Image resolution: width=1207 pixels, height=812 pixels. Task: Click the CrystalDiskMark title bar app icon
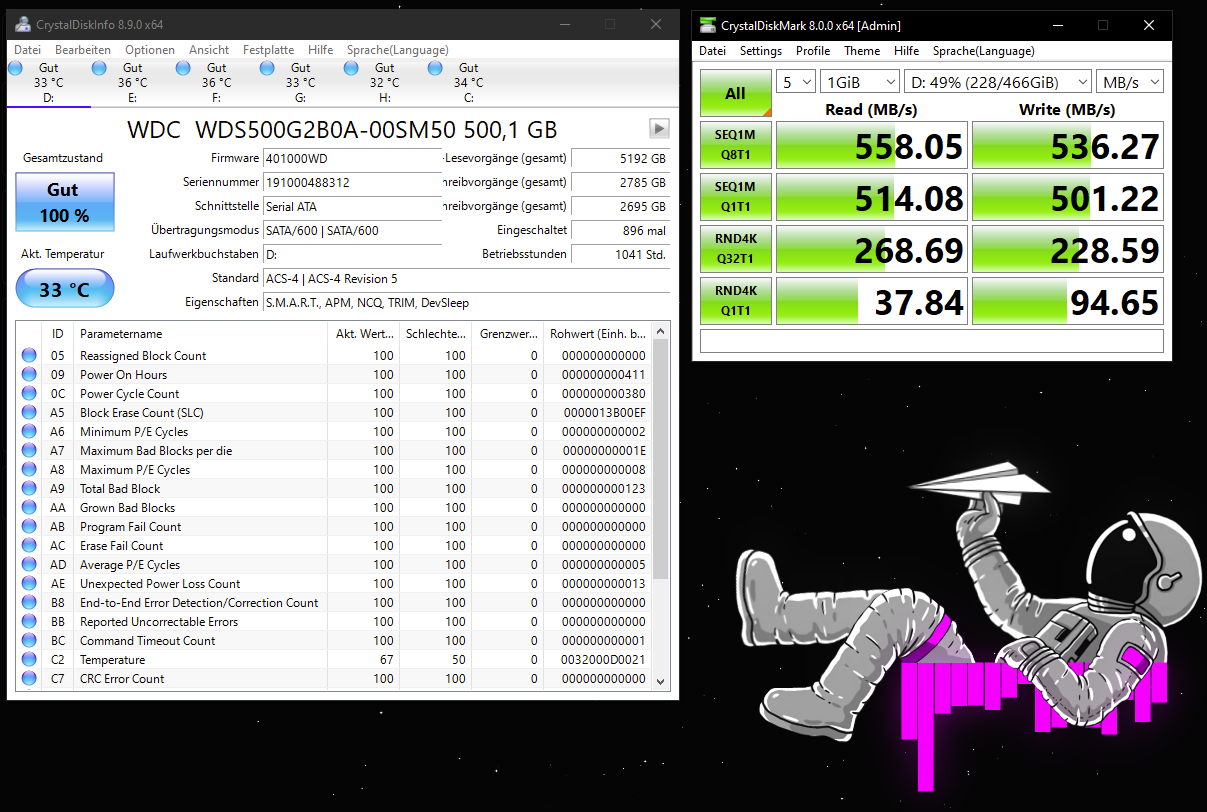(x=708, y=25)
